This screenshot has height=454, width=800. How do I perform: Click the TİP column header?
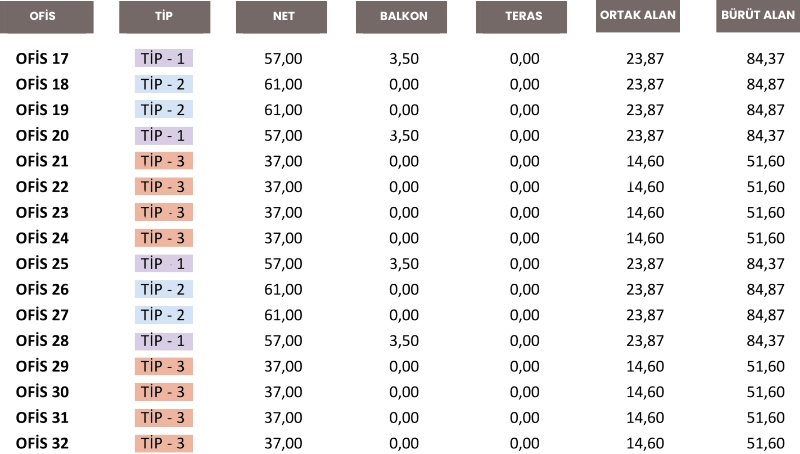pyautogui.click(x=164, y=17)
